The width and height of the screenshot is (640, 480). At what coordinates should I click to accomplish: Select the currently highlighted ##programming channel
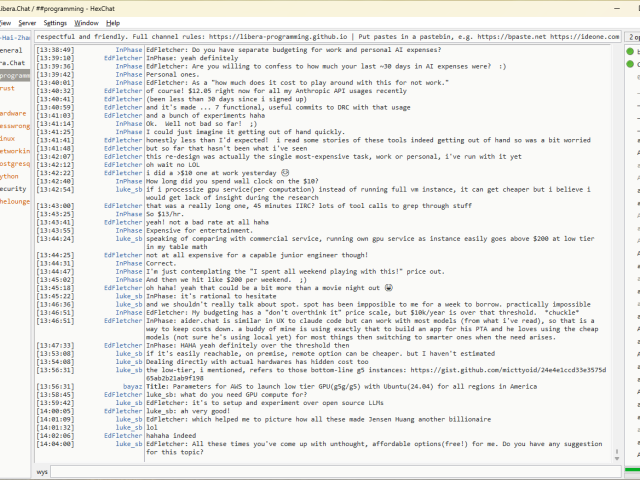pyautogui.click(x=15, y=75)
